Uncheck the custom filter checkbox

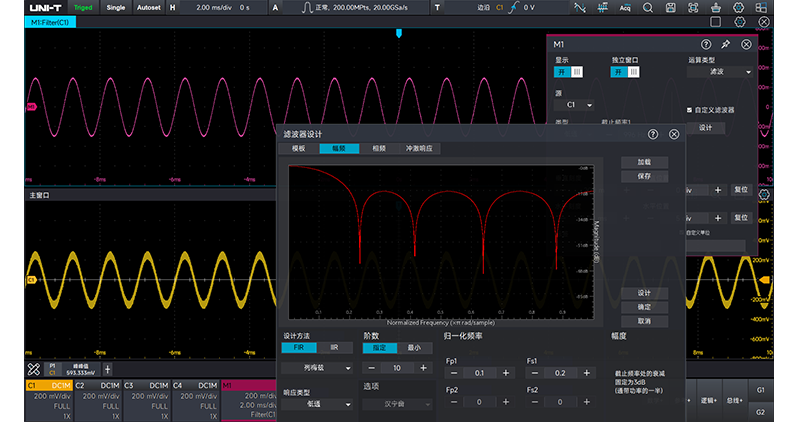coord(689,109)
